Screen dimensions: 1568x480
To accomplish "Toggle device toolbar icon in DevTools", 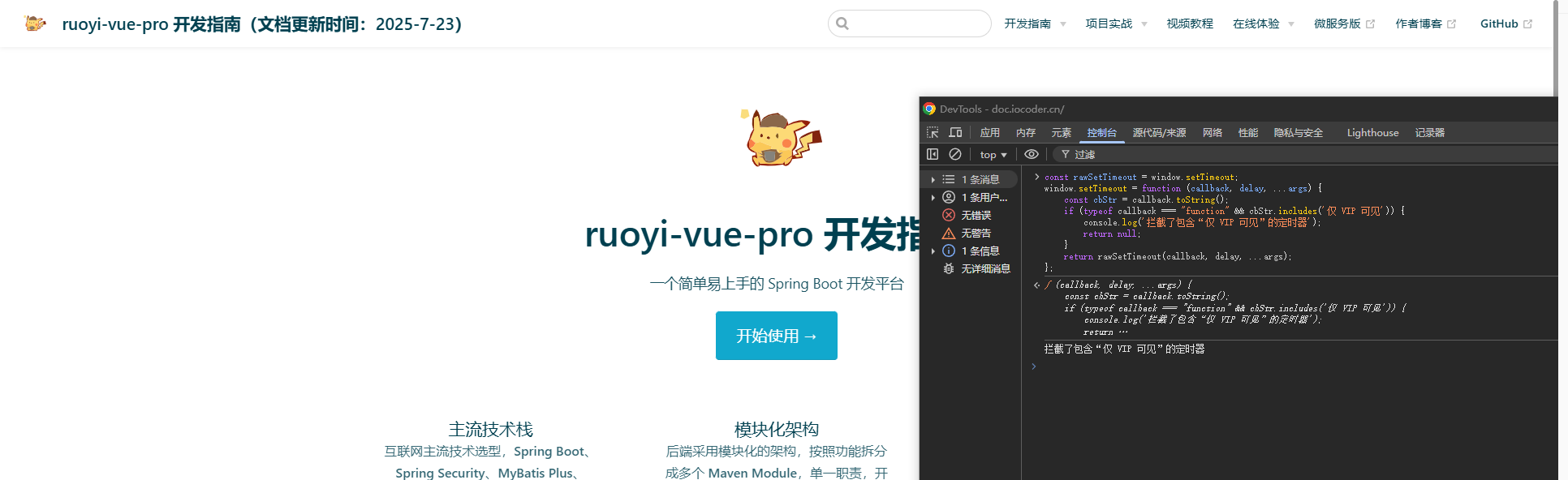I will [955, 133].
